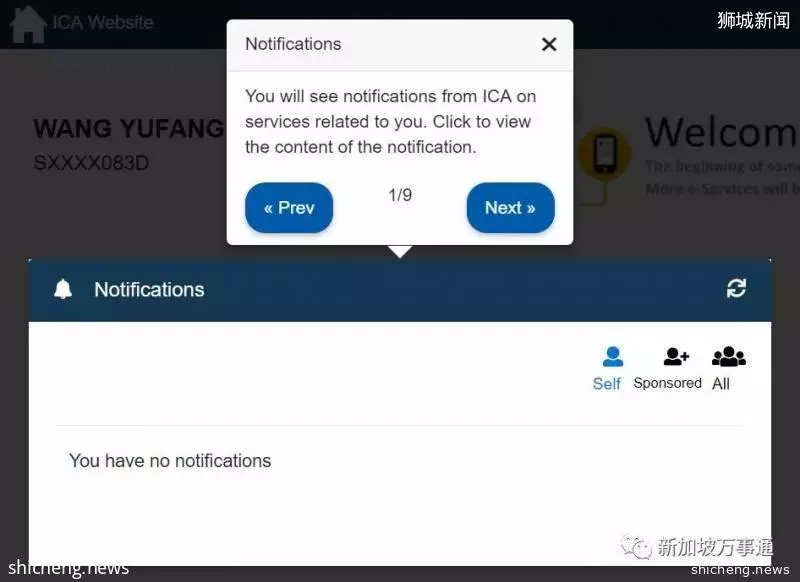Click the bell icon in Notifications header
The image size is (800, 582).
click(x=63, y=289)
